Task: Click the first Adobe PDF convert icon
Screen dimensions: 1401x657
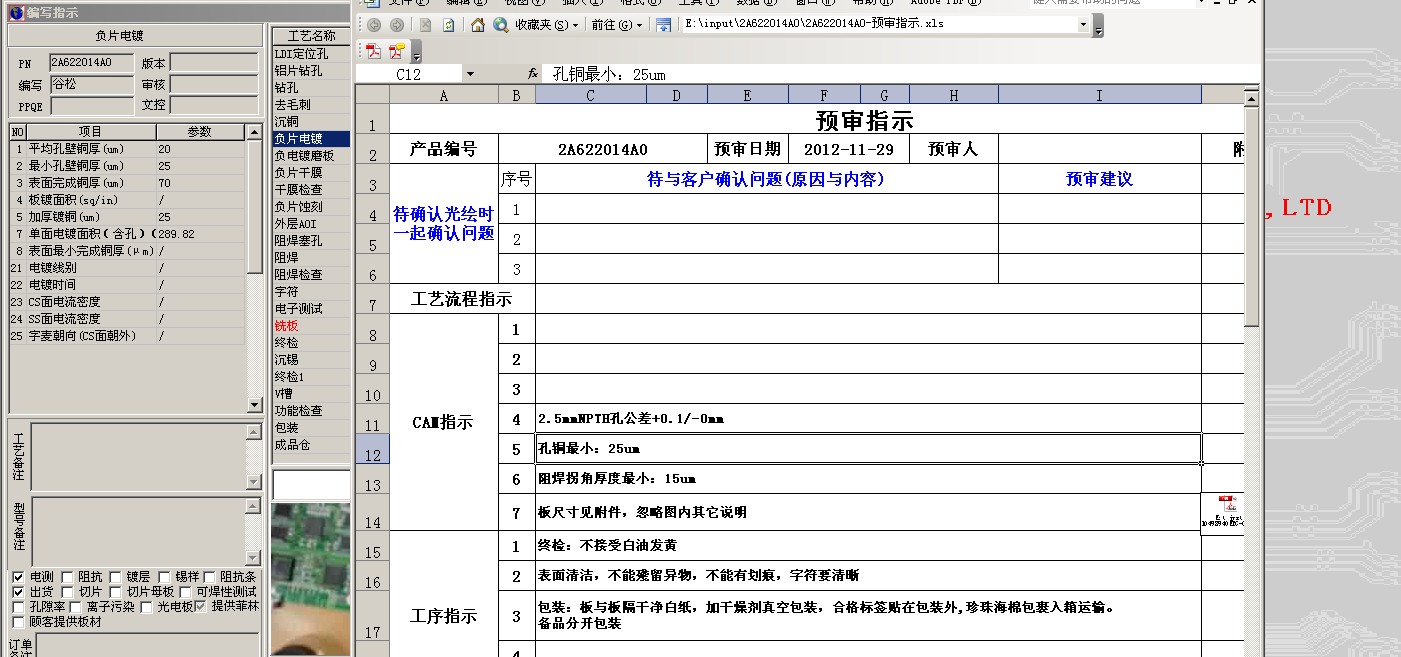Action: (373, 52)
